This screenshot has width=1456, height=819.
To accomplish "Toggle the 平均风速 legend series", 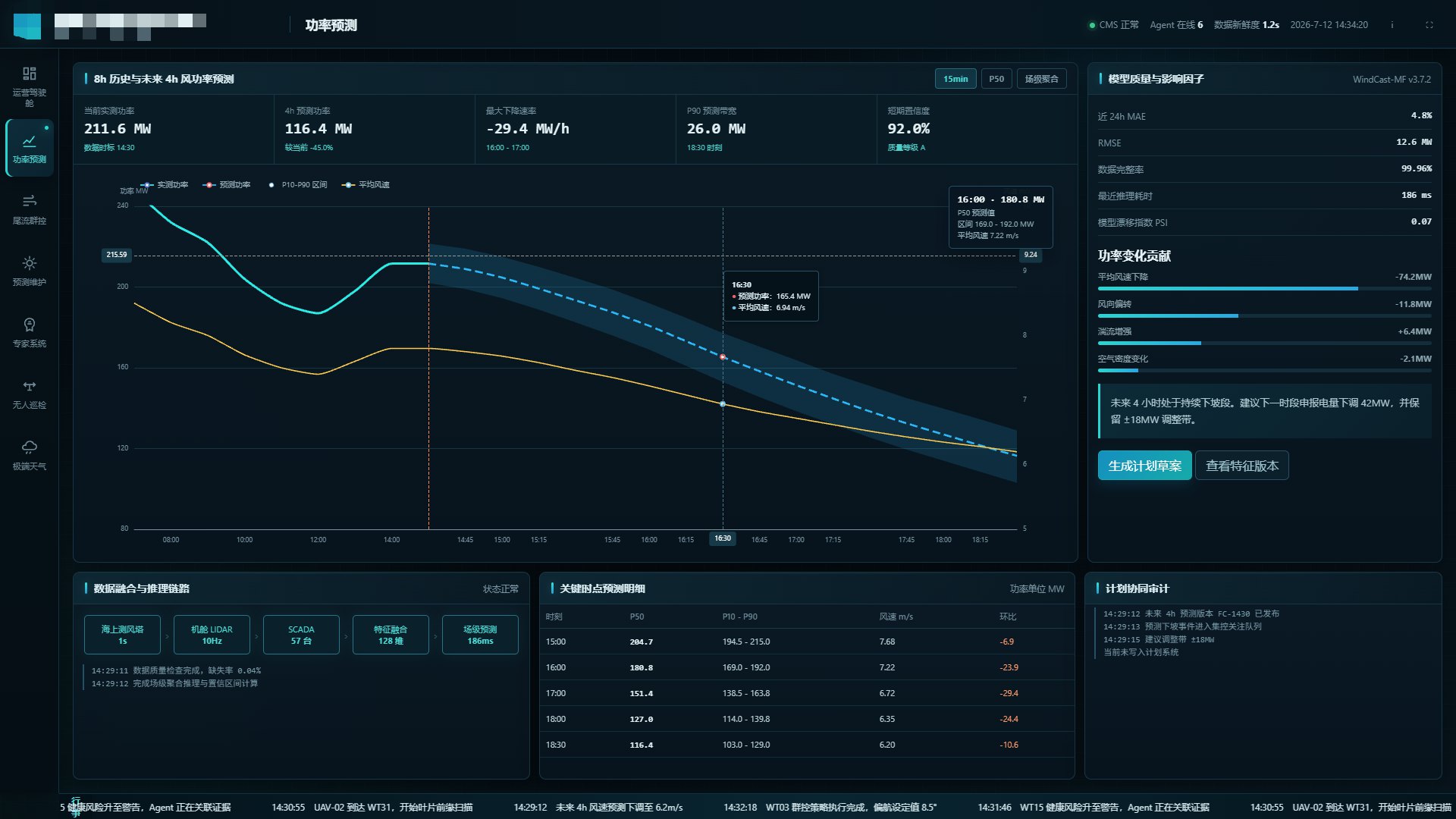I will pyautogui.click(x=366, y=185).
